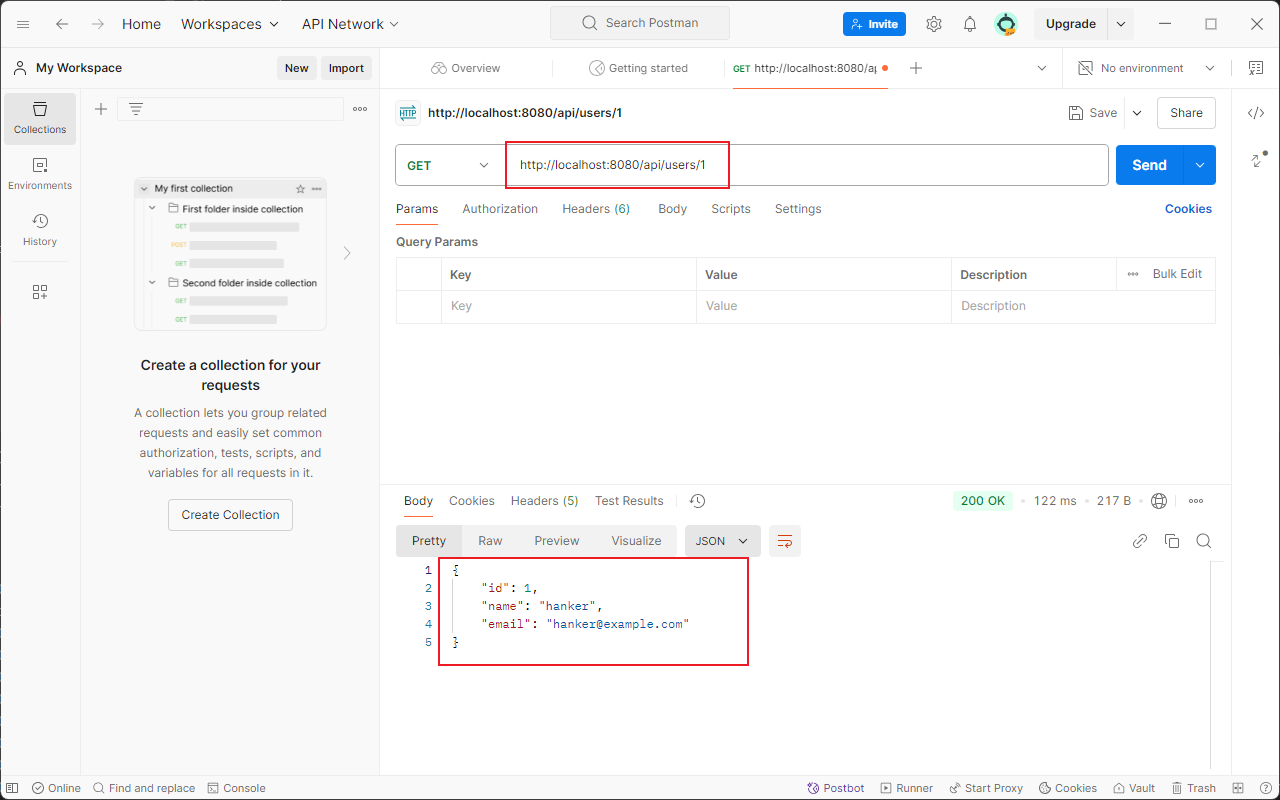Screen dimensions: 1280x800
Task: Open the Test Results response tab
Action: pyautogui.click(x=629, y=501)
